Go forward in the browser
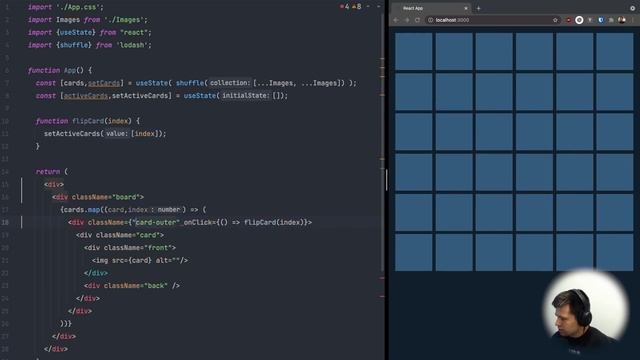This screenshot has height=360, width=640. click(x=407, y=20)
